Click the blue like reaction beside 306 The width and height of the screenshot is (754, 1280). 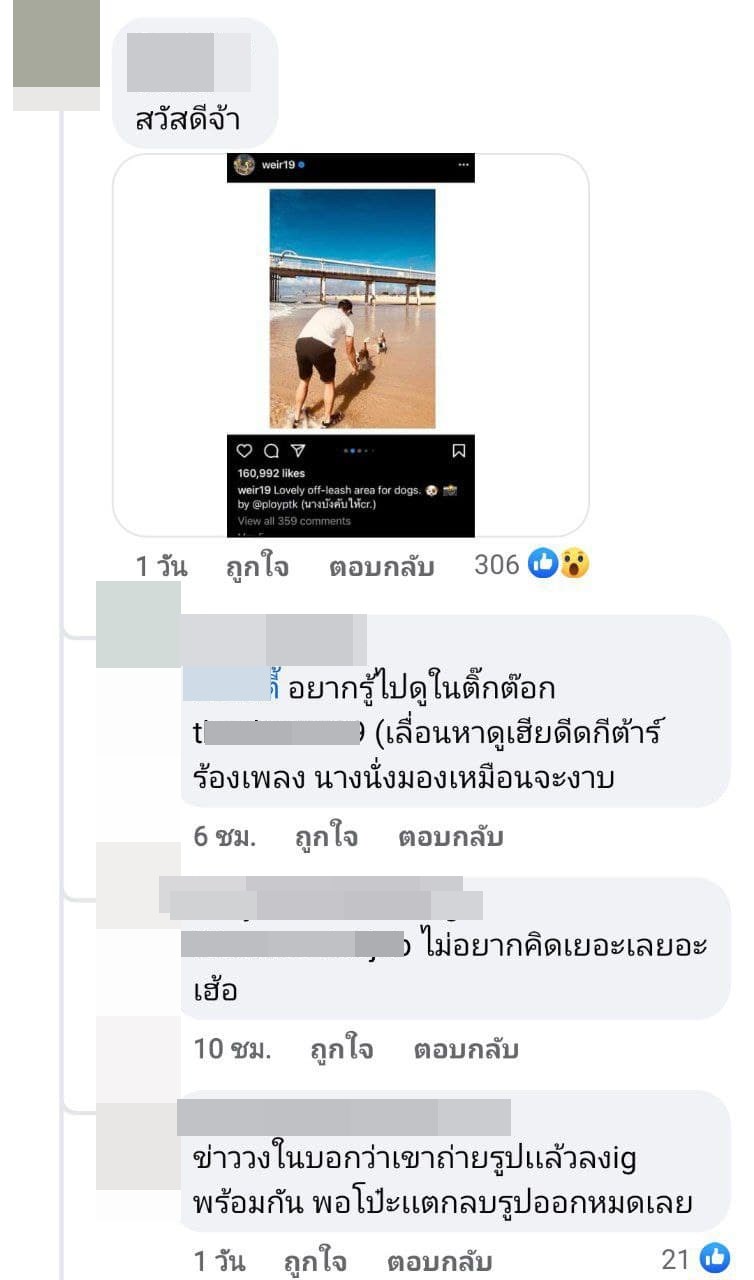tap(541, 565)
